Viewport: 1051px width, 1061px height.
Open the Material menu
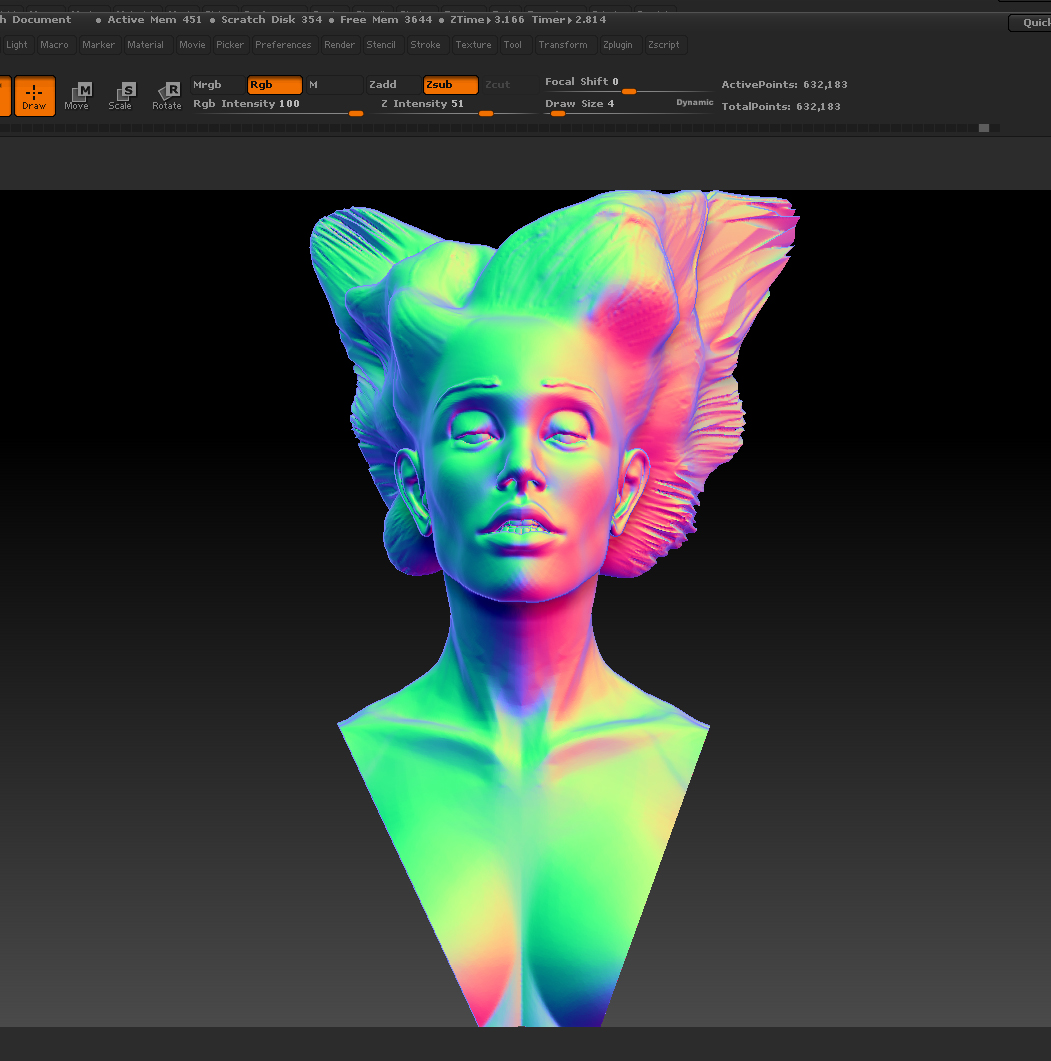click(x=146, y=44)
